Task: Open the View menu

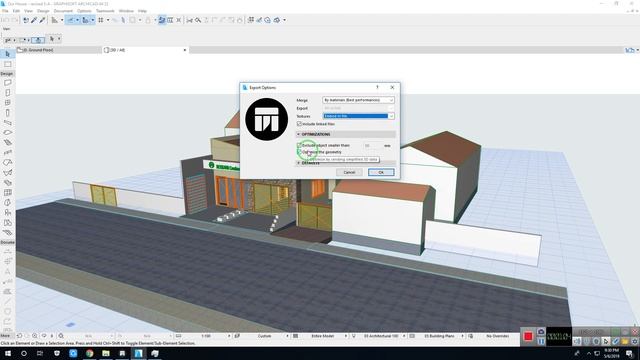Action: (x=28, y=11)
